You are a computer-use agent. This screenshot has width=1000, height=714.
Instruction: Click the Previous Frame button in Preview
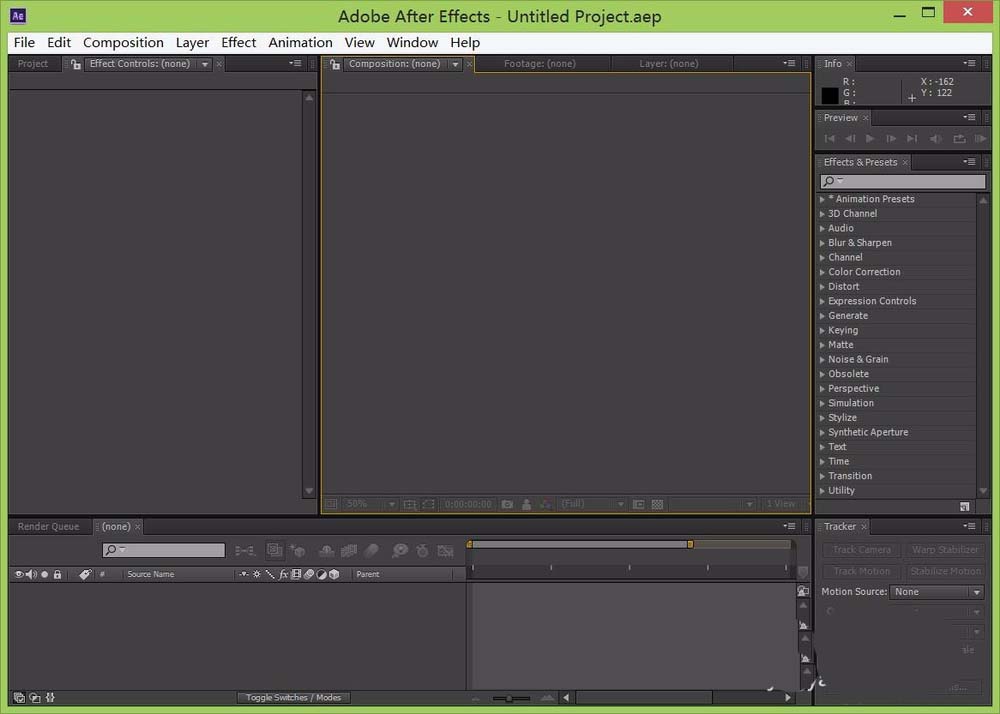pos(850,138)
